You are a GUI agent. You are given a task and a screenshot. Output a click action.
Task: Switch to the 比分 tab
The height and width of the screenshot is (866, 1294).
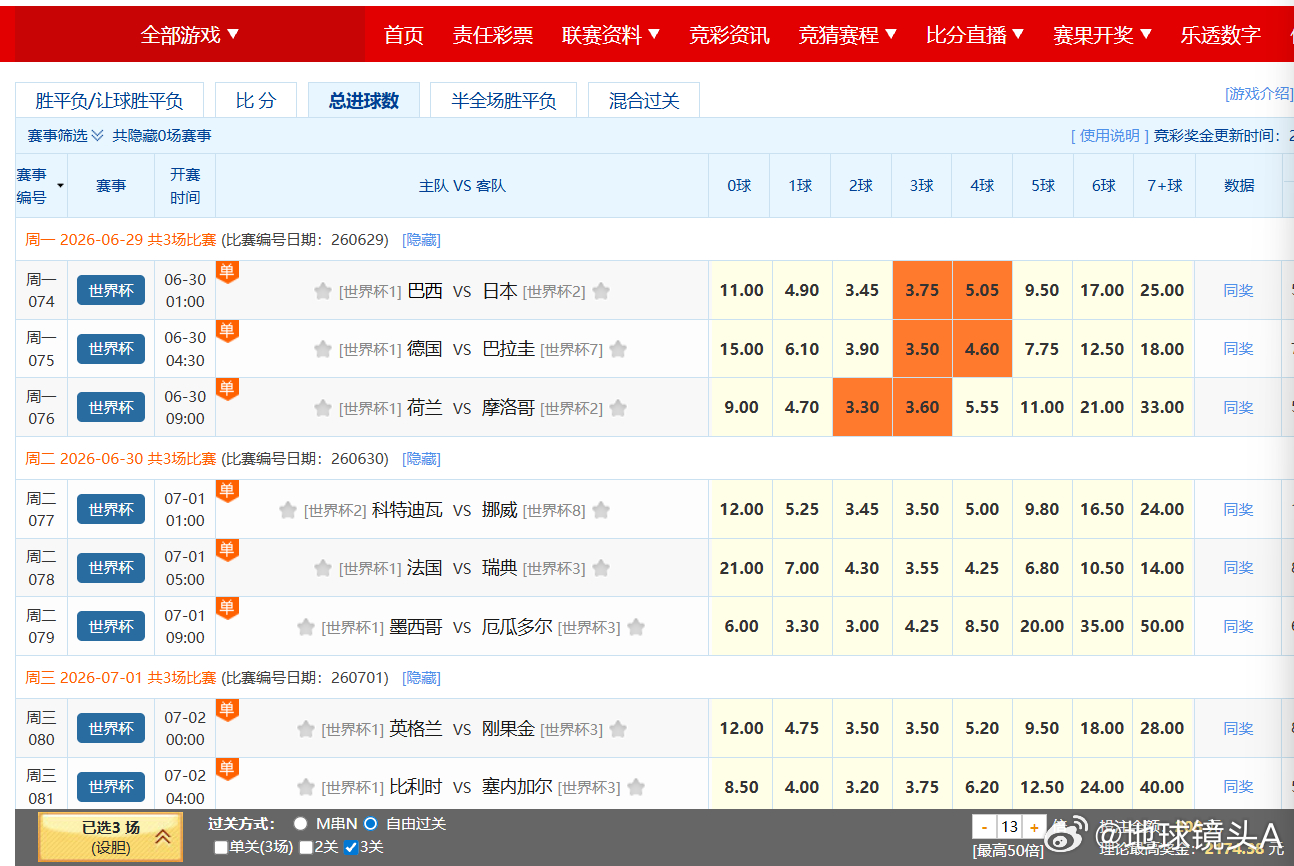(x=256, y=100)
